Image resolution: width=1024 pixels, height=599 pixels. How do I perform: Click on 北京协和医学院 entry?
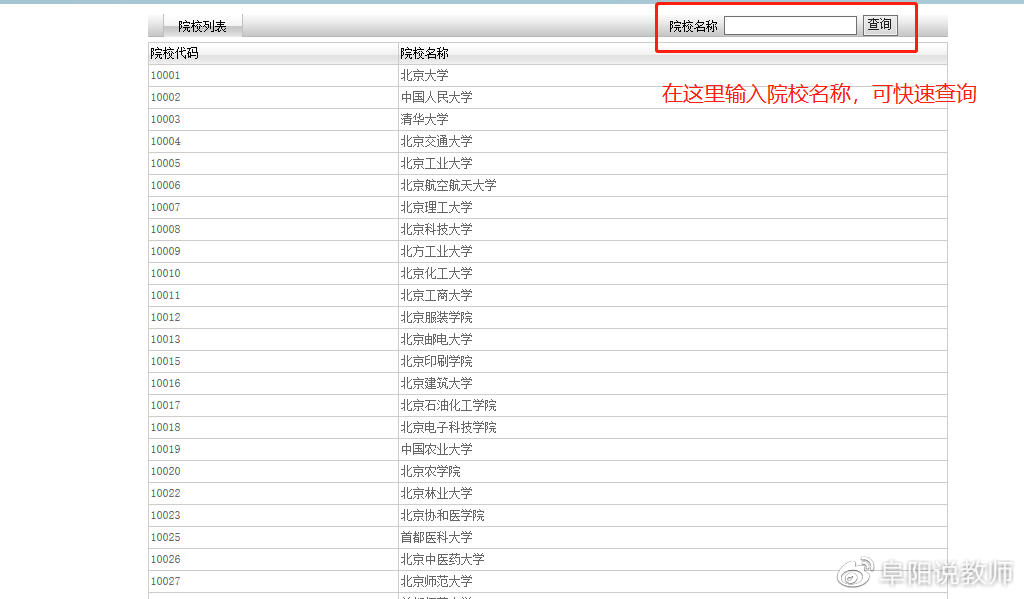pyautogui.click(x=443, y=515)
